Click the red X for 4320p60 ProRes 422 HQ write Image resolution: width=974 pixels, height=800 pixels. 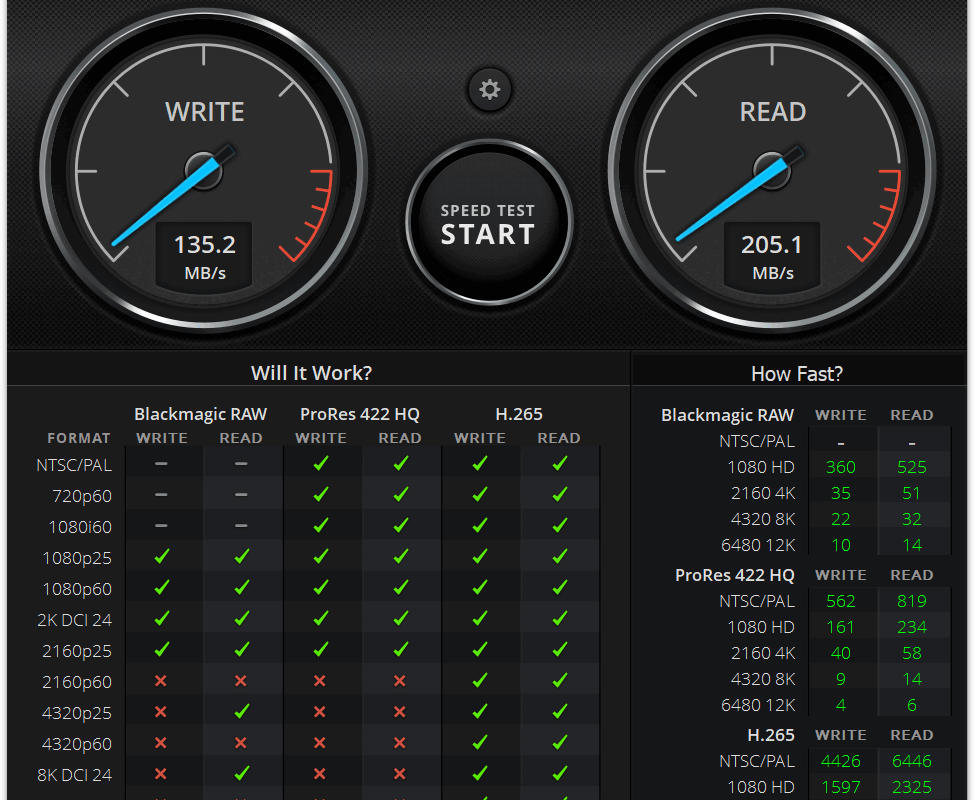coord(320,743)
